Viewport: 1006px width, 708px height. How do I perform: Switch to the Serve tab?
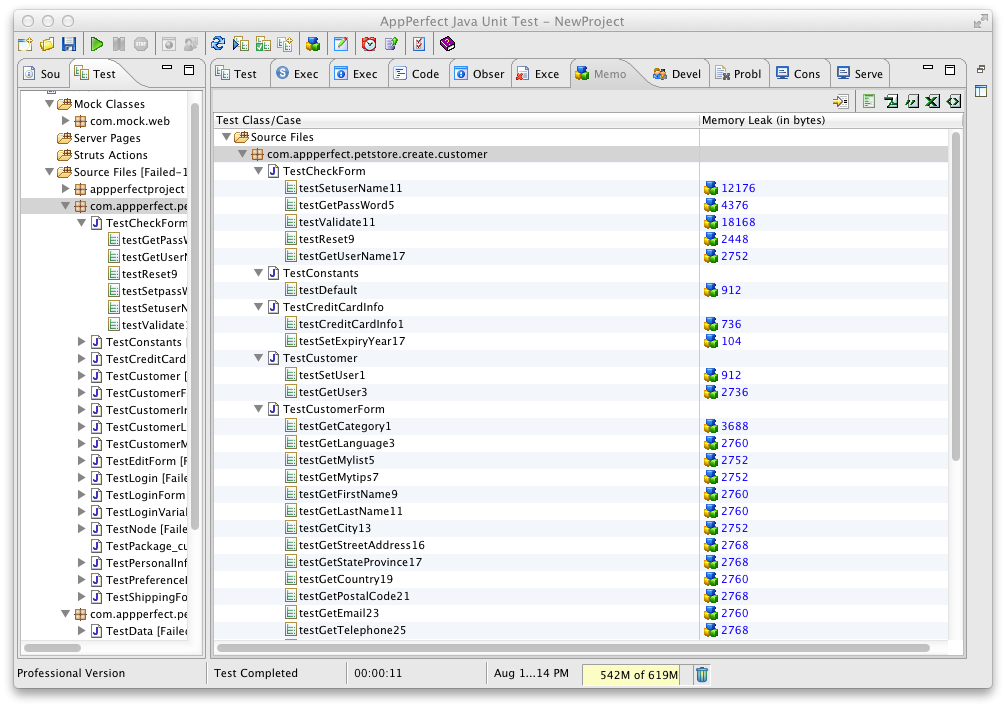pos(860,74)
